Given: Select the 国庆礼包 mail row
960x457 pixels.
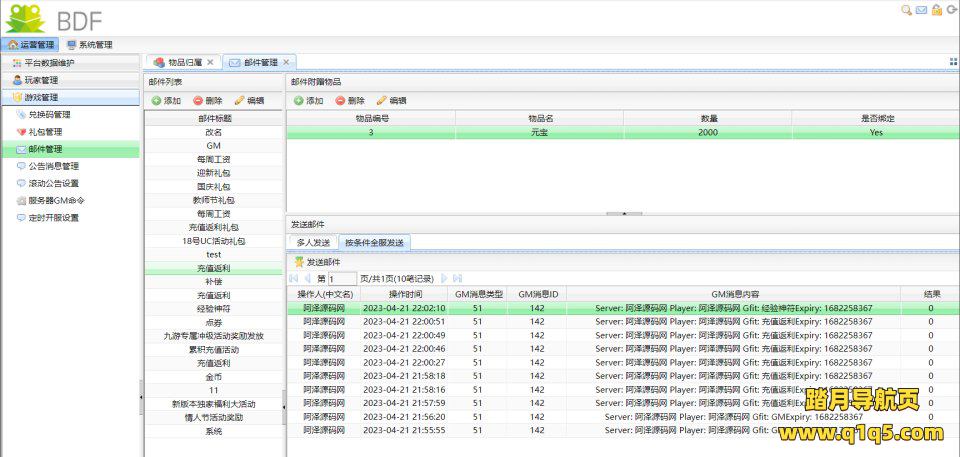Looking at the screenshot, I should coord(214,186).
